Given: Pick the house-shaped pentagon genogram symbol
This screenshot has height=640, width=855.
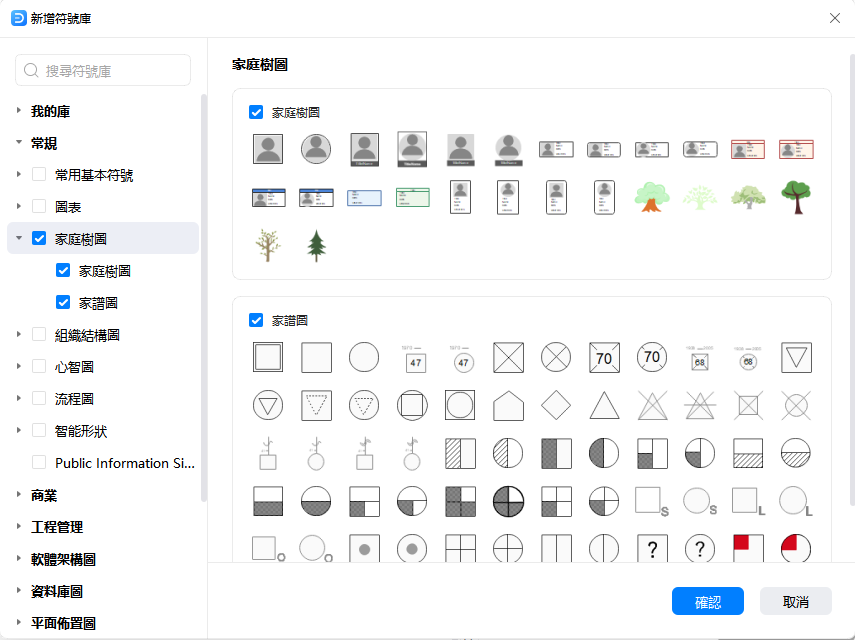Looking at the screenshot, I should point(508,405).
